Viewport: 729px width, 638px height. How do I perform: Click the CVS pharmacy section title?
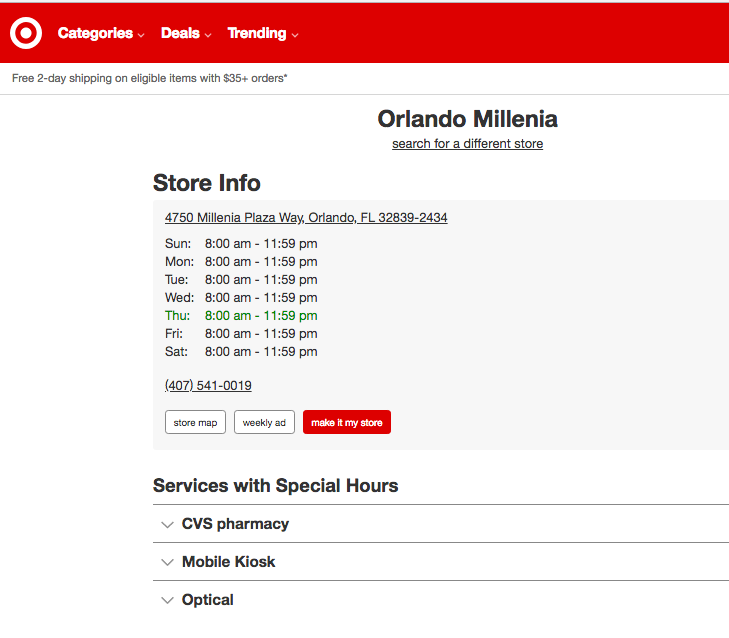(x=235, y=524)
